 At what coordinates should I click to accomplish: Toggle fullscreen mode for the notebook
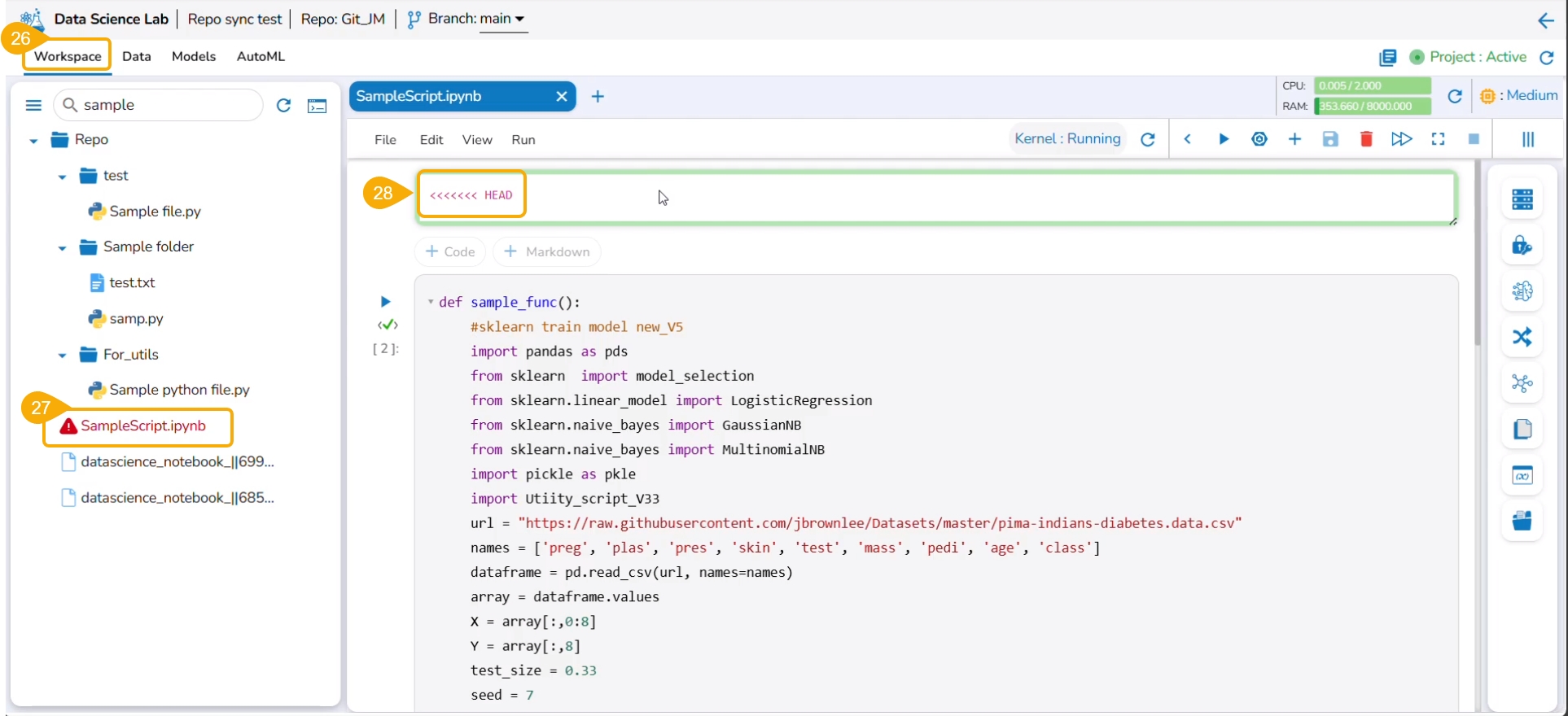(1438, 139)
